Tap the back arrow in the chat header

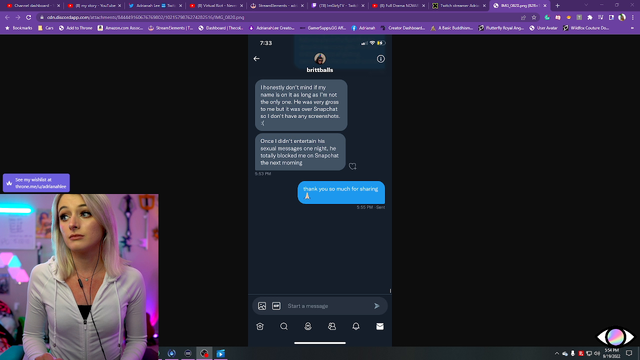point(257,59)
